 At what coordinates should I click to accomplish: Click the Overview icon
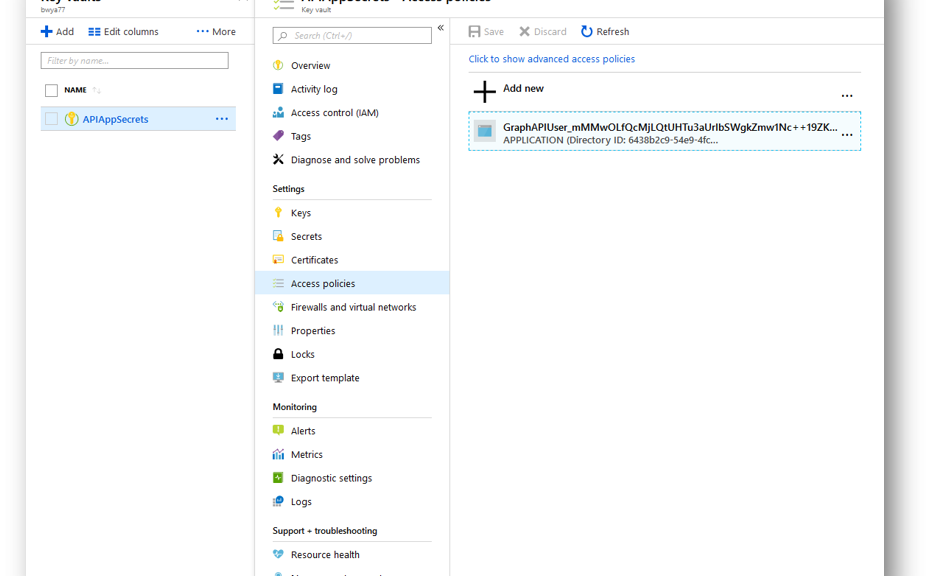tap(278, 65)
